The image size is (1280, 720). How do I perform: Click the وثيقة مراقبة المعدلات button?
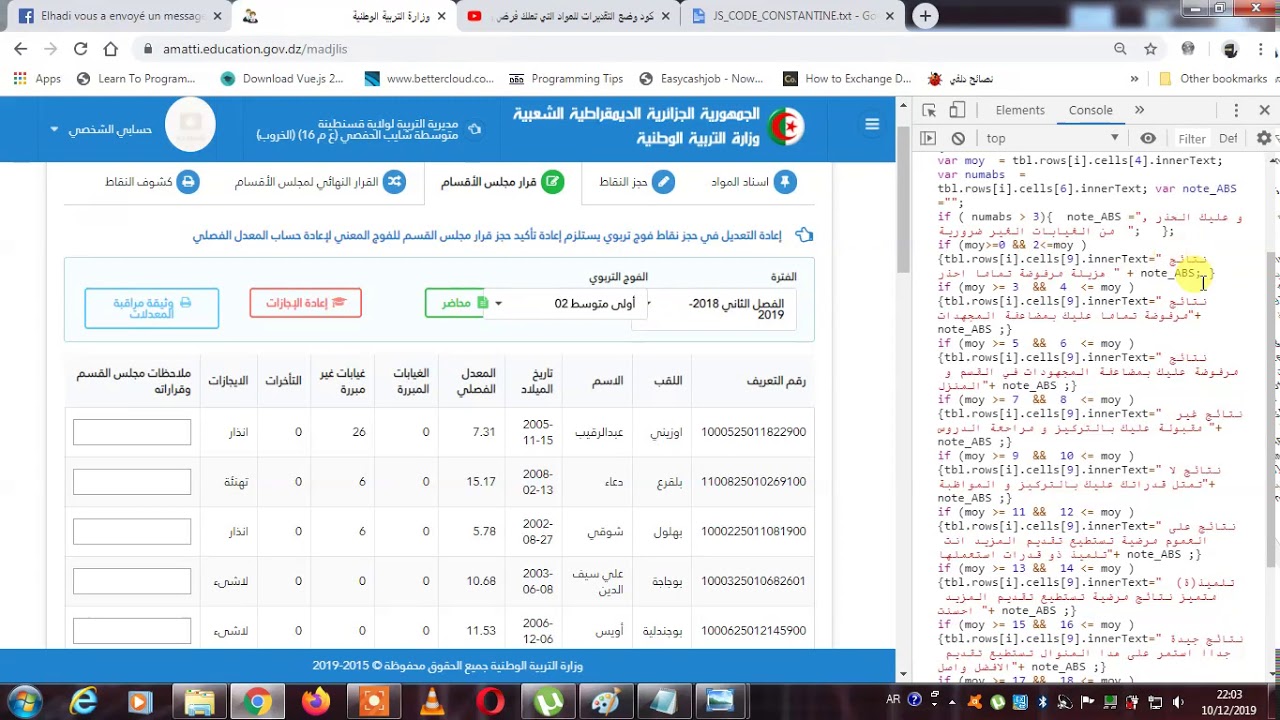[151, 308]
